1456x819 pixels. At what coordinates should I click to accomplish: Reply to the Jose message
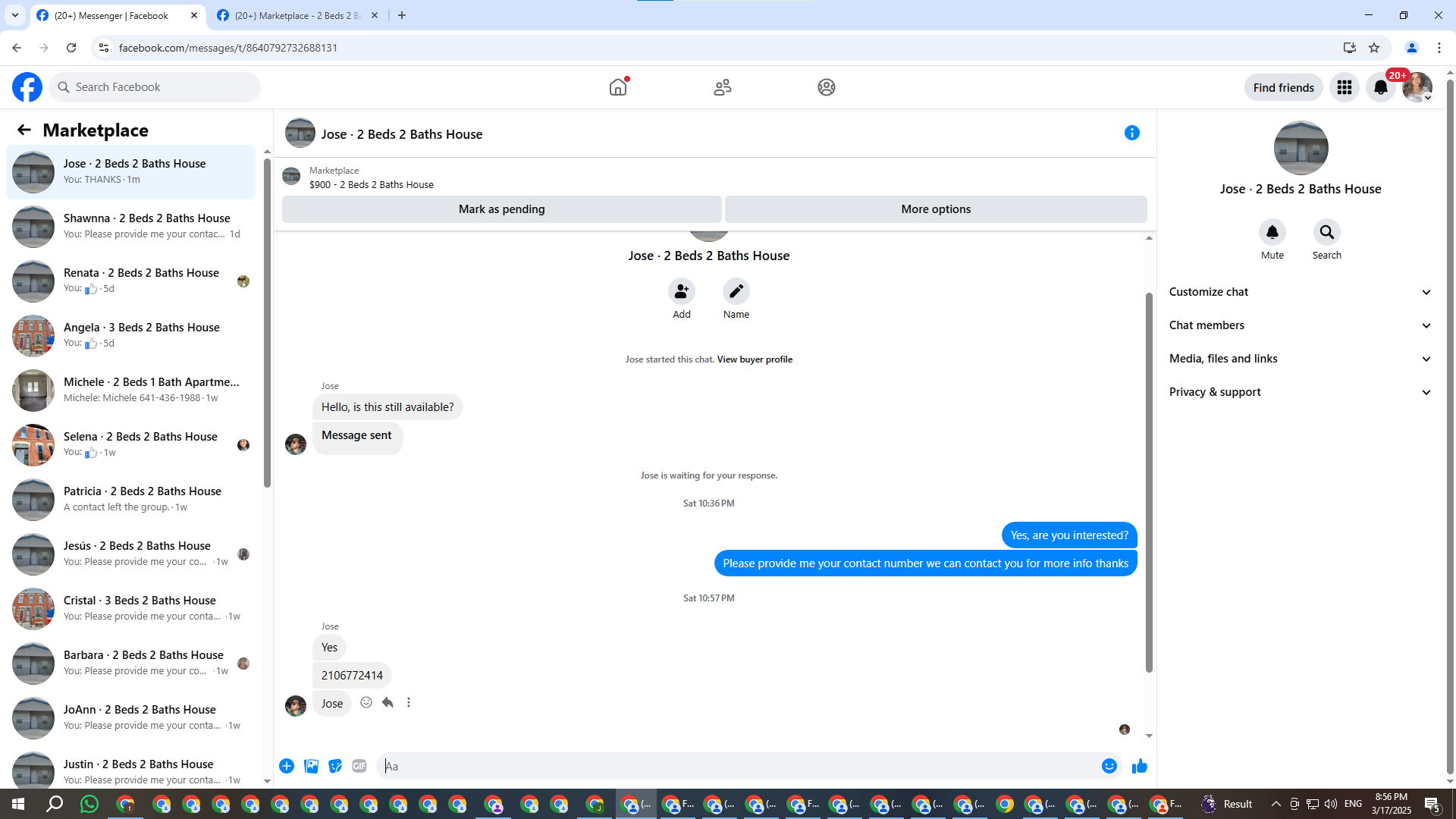click(x=388, y=702)
